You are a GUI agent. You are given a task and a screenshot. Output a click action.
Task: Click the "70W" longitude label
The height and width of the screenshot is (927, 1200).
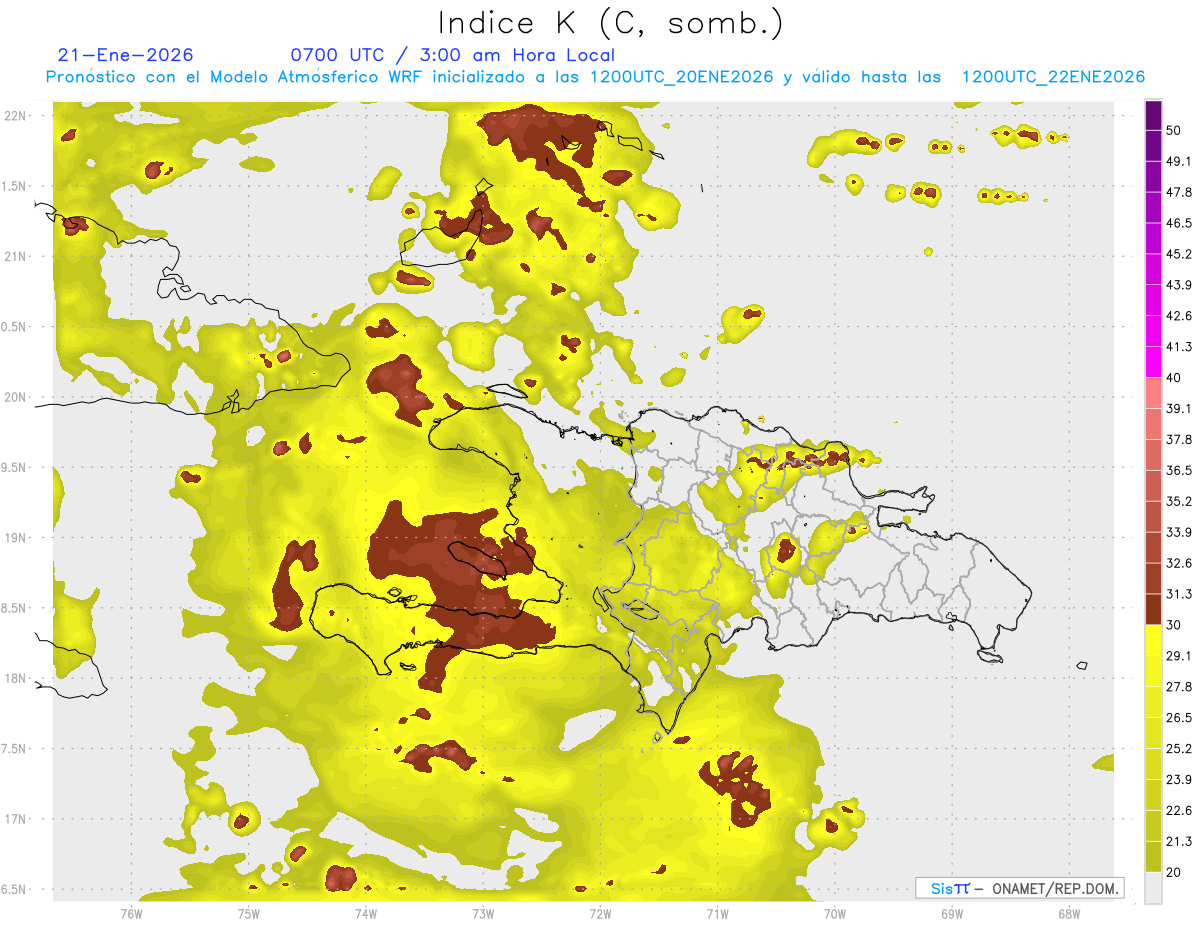coord(834,913)
